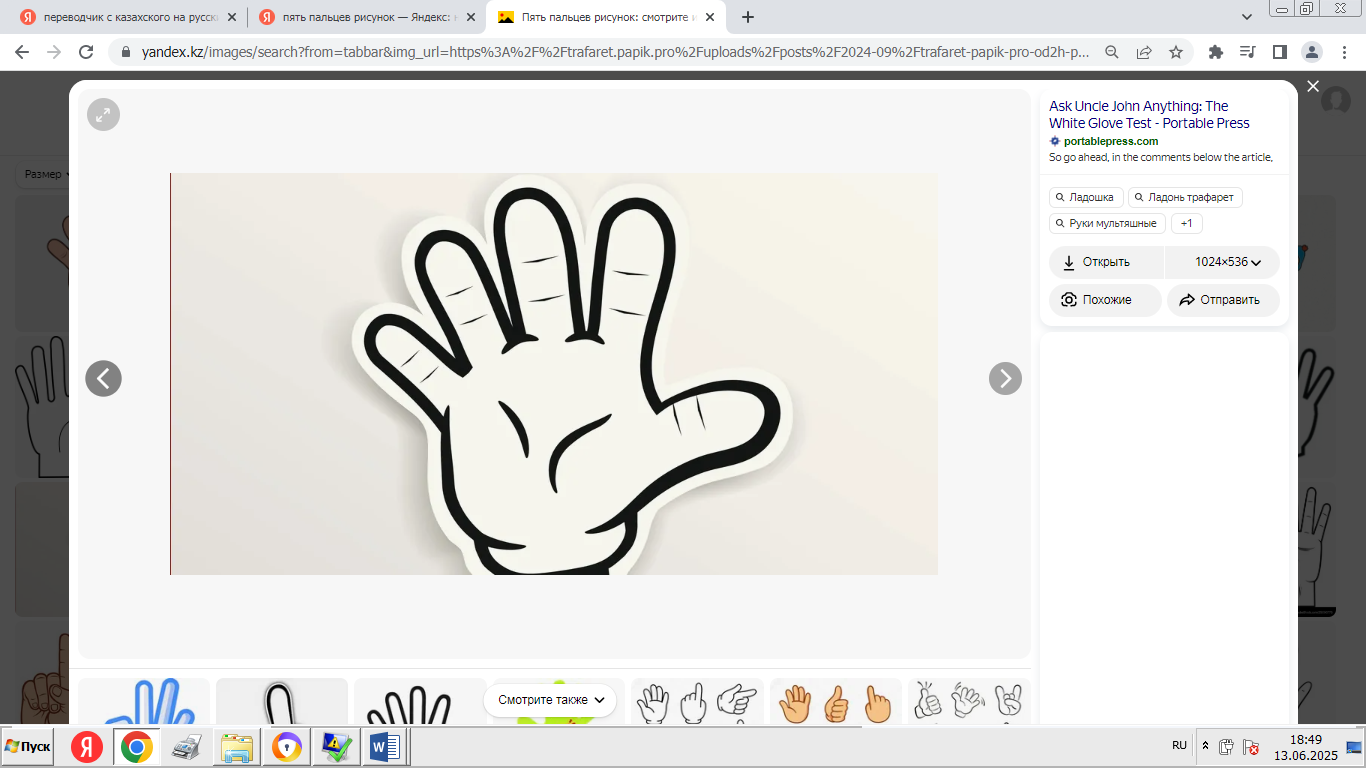Open the media controls icon in toolbar
The width and height of the screenshot is (1366, 768).
coord(1247,52)
